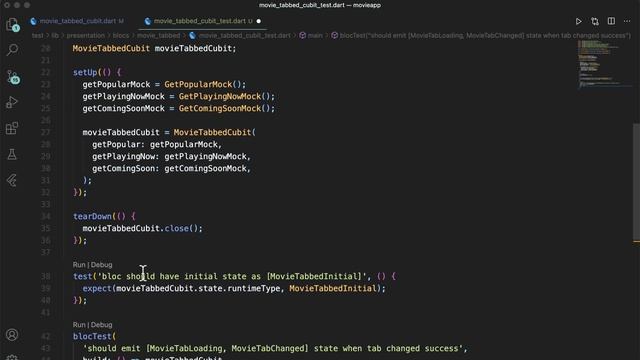Split the editor to the right
Screen dimensions: 640x360
pyautogui.click(x=611, y=21)
